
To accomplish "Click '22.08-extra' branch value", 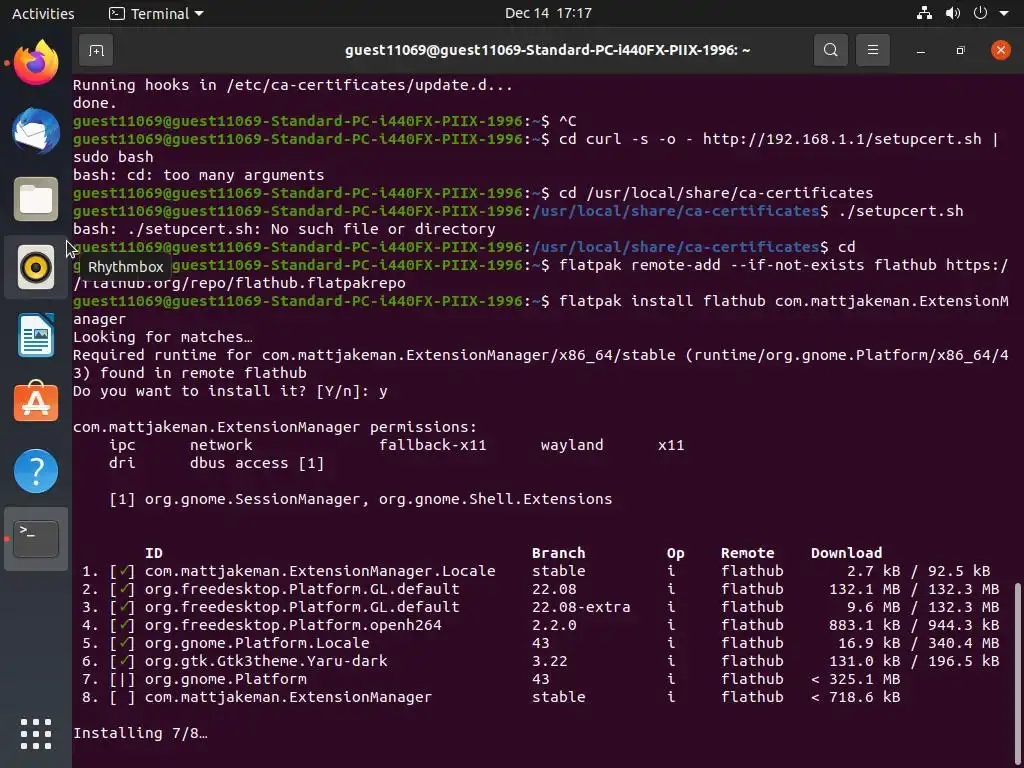I will [581, 607].
